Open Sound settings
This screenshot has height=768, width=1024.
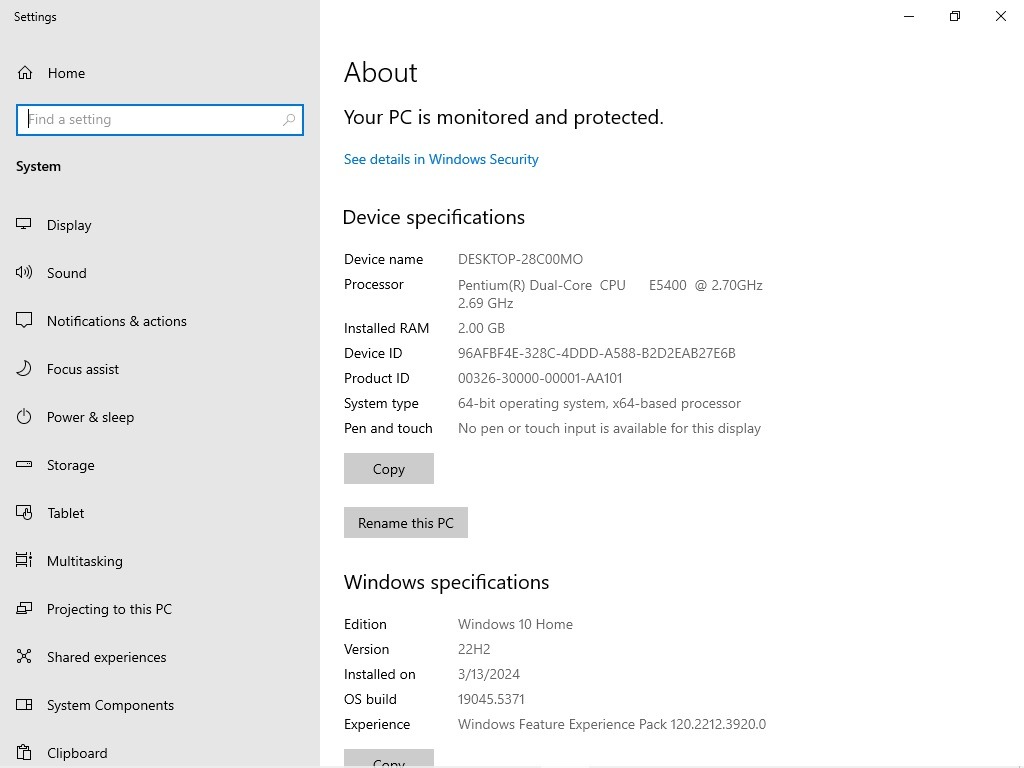pos(160,273)
